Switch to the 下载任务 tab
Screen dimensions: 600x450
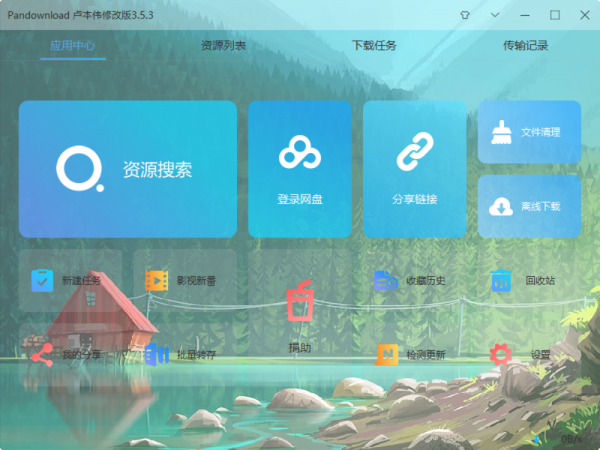click(374, 46)
